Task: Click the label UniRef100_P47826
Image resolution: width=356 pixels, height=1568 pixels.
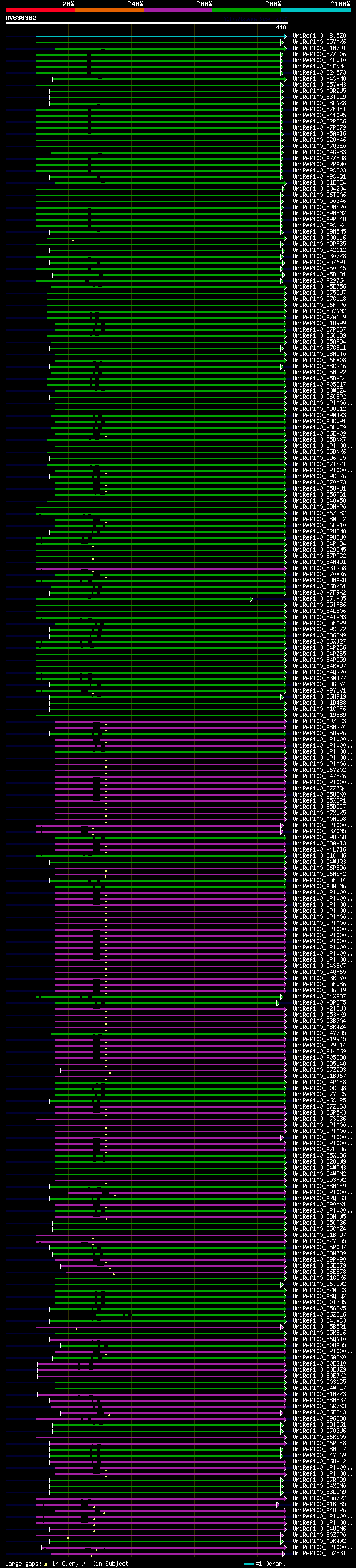Action: point(319,776)
